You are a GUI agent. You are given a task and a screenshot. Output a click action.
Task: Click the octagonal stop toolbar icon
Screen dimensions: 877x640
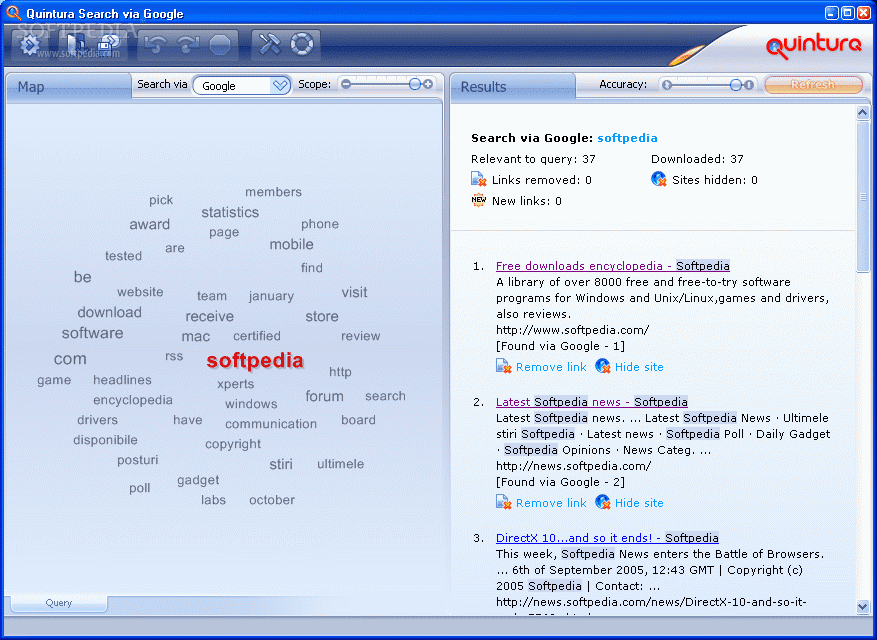(x=220, y=45)
